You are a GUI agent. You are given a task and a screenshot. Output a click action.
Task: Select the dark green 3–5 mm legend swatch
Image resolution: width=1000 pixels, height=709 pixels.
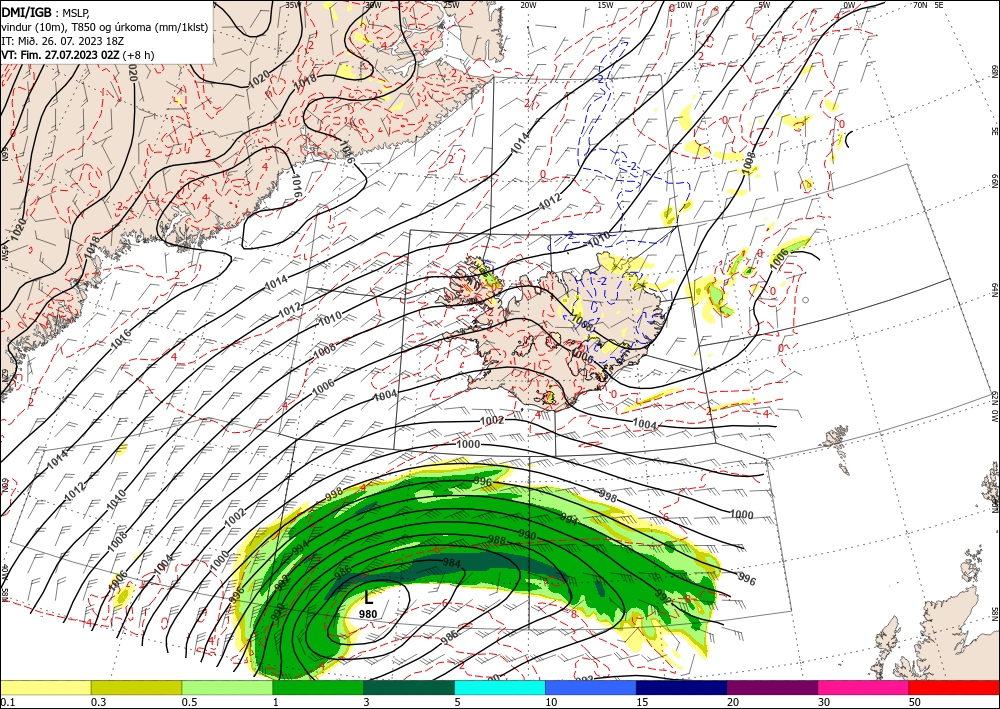409,687
